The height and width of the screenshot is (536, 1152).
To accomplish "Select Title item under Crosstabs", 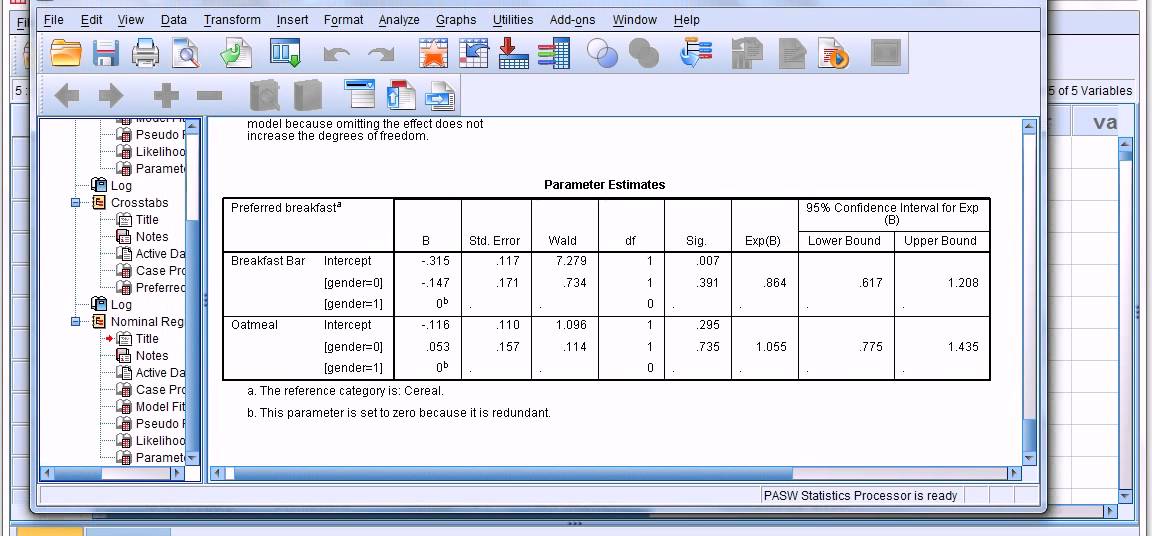I will pos(147,220).
